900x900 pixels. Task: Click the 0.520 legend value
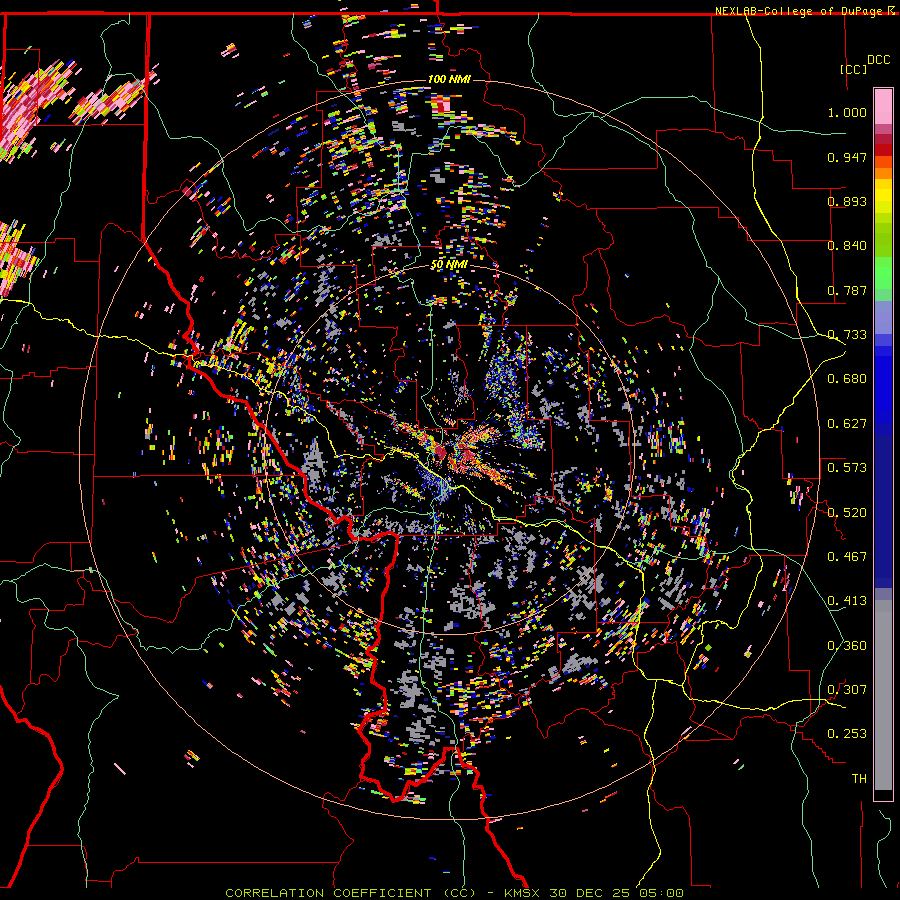[847, 513]
